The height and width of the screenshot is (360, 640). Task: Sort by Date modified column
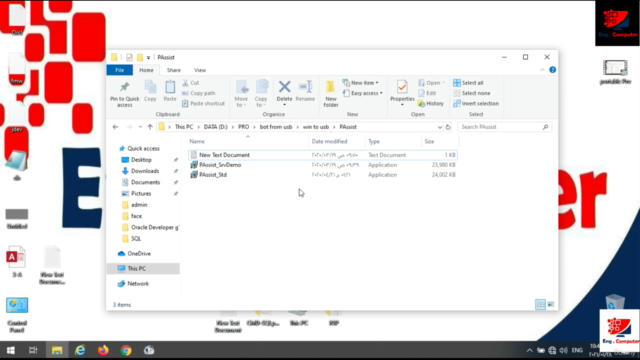329,142
